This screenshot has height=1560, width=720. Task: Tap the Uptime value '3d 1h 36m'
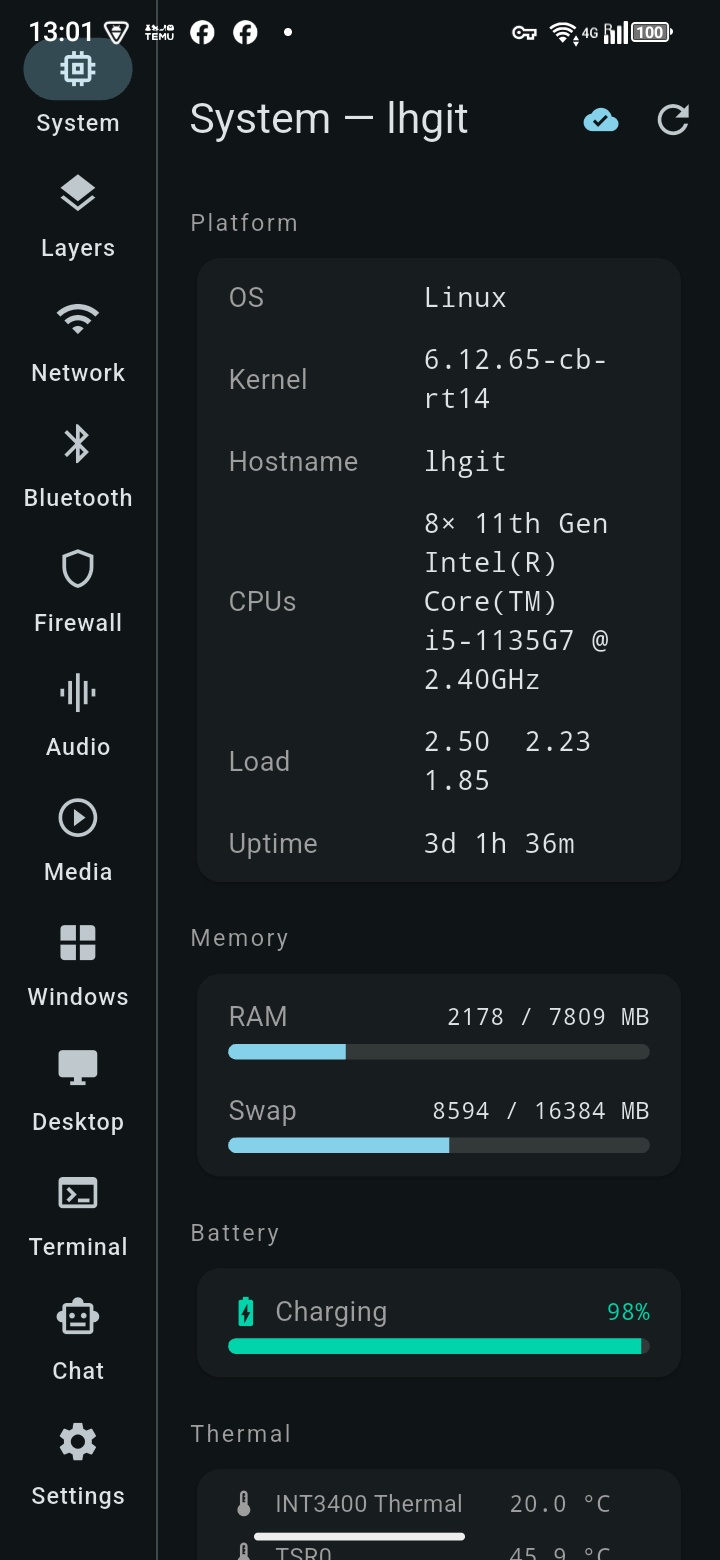click(499, 844)
